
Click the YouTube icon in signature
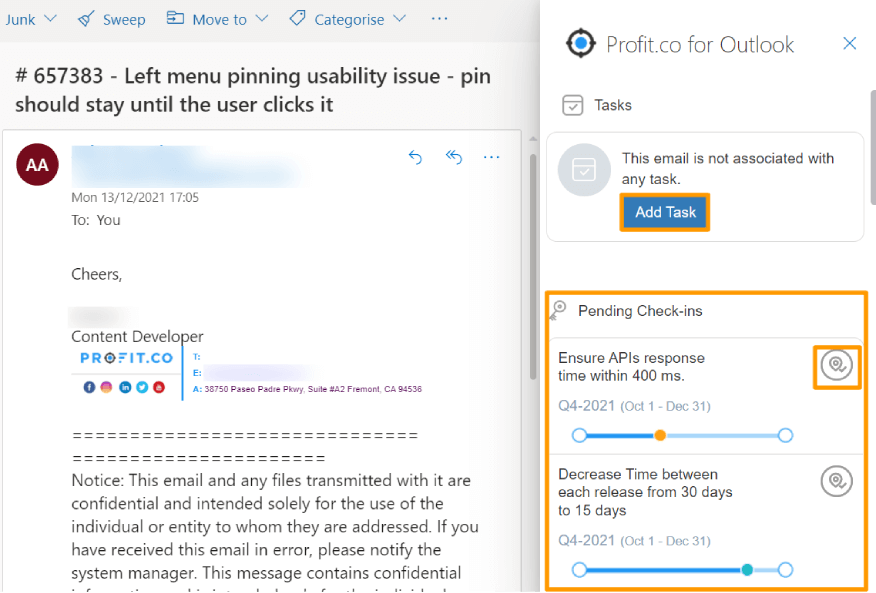[159, 387]
